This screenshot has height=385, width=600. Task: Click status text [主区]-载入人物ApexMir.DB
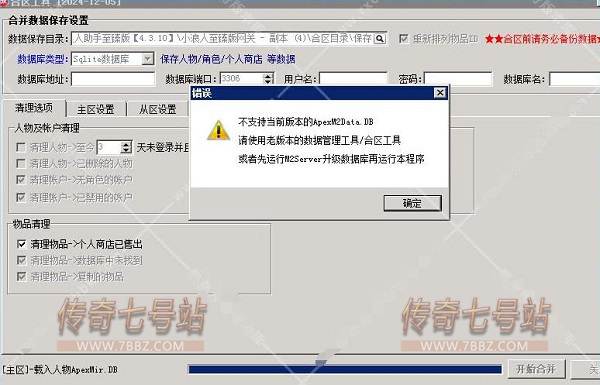pos(60,370)
